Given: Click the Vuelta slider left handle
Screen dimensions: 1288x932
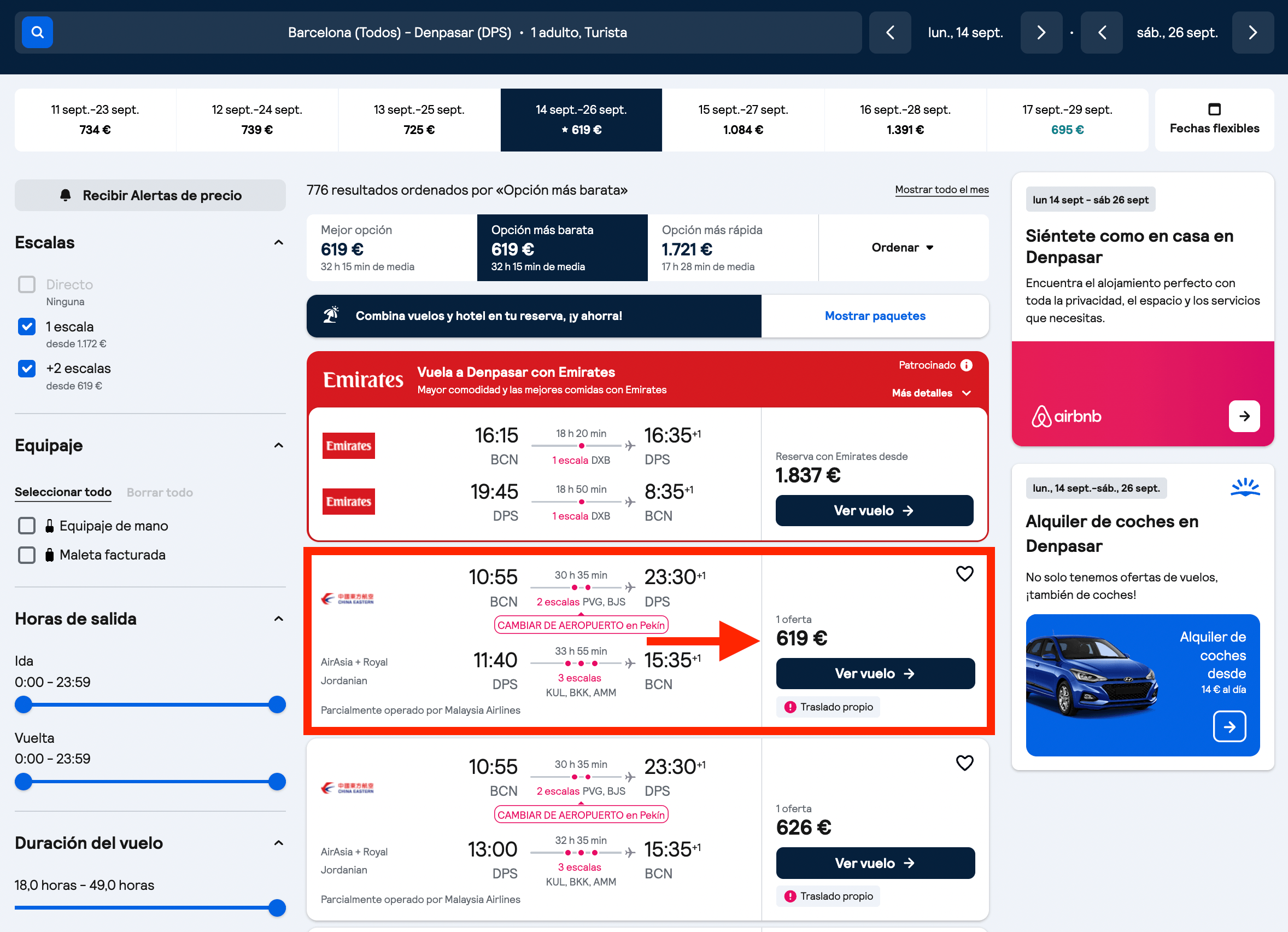Looking at the screenshot, I should click(24, 782).
